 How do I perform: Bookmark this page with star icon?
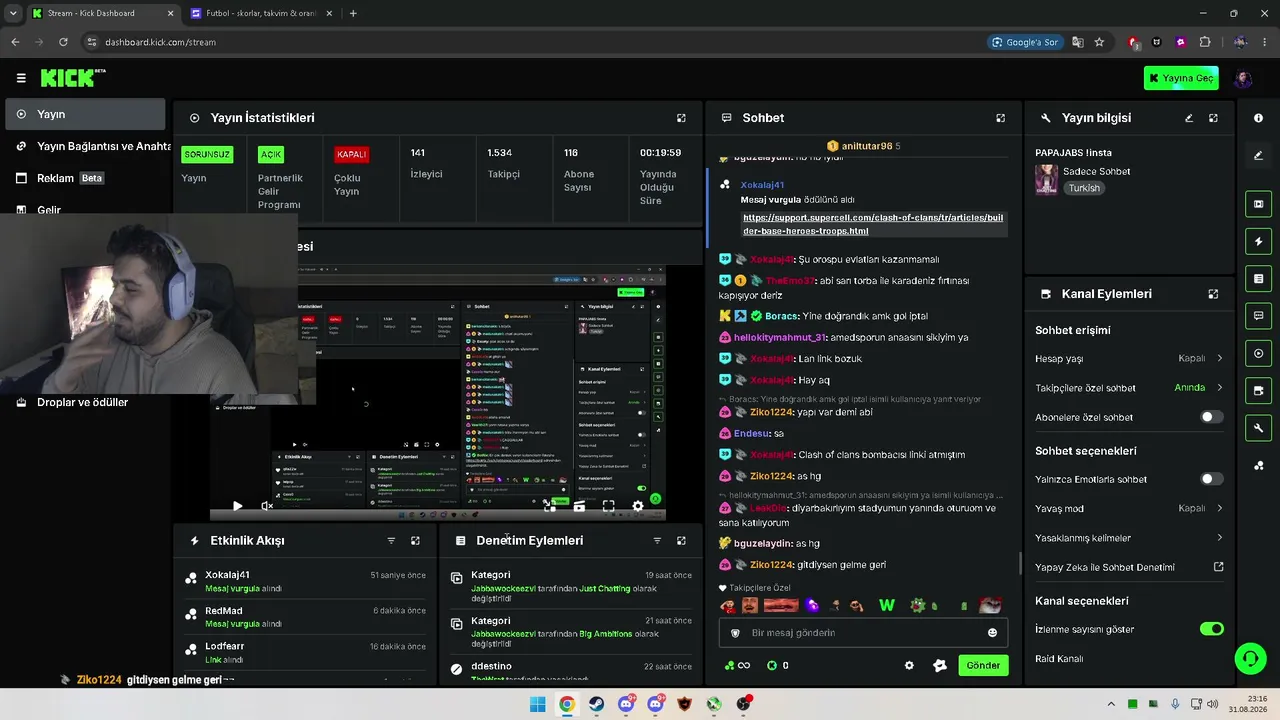coord(1099,42)
